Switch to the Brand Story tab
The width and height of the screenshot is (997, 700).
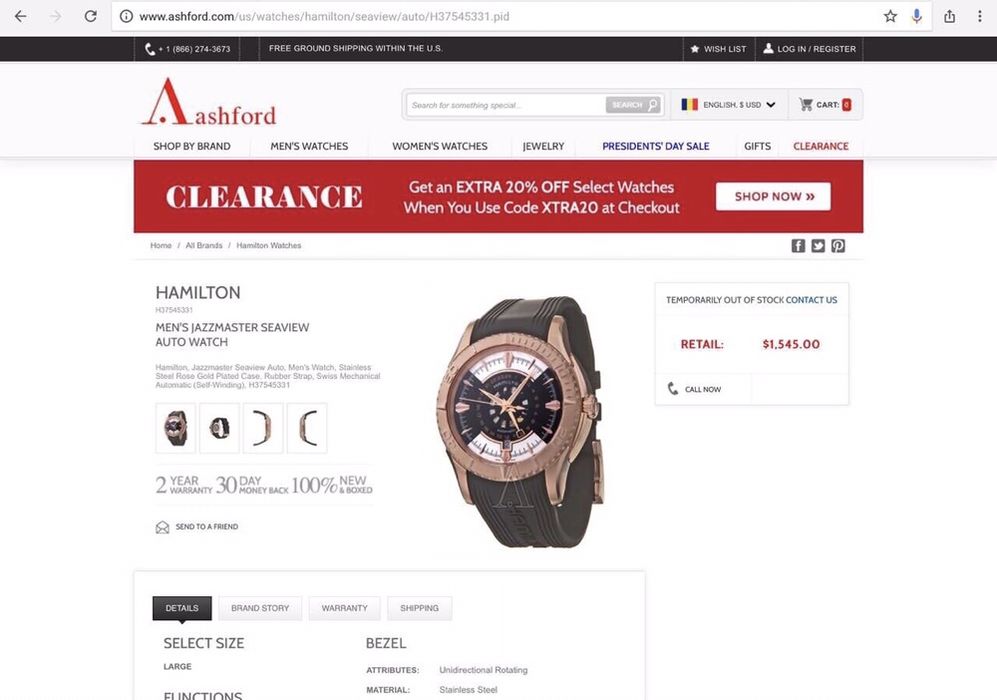tap(260, 608)
